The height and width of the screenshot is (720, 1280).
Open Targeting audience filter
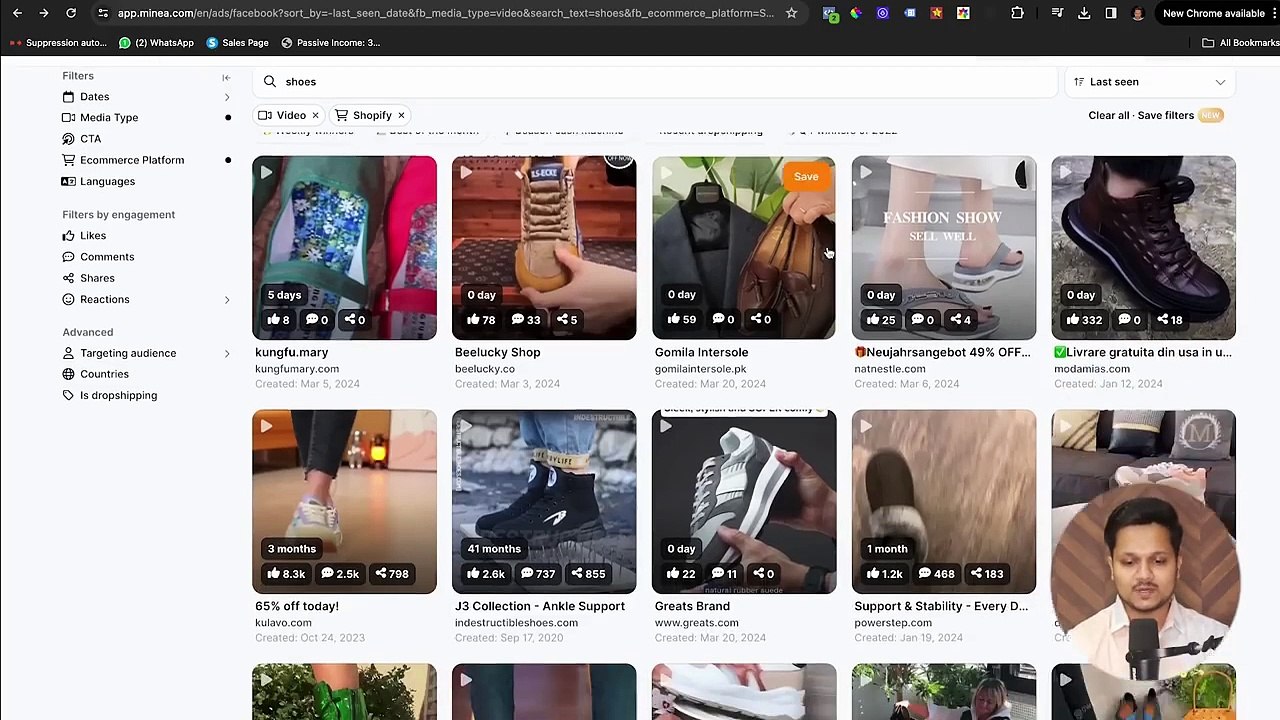[128, 353]
